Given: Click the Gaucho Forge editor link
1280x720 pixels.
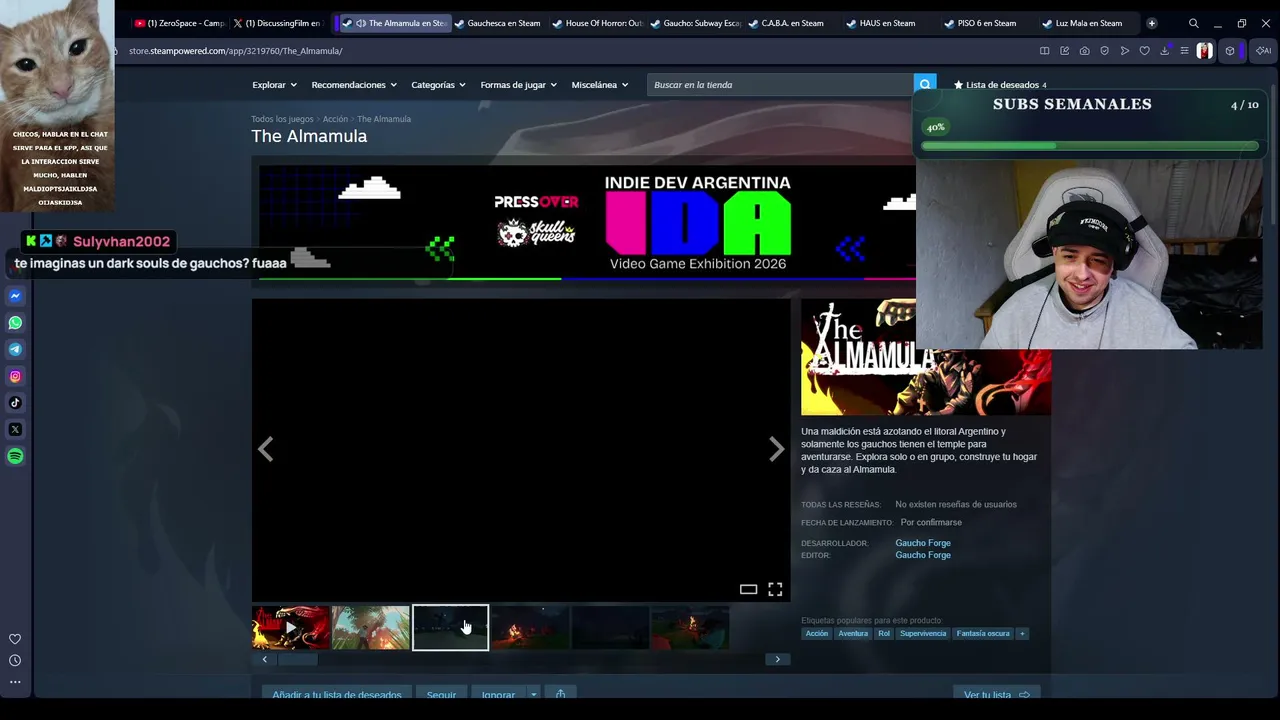Looking at the screenshot, I should [x=923, y=555].
